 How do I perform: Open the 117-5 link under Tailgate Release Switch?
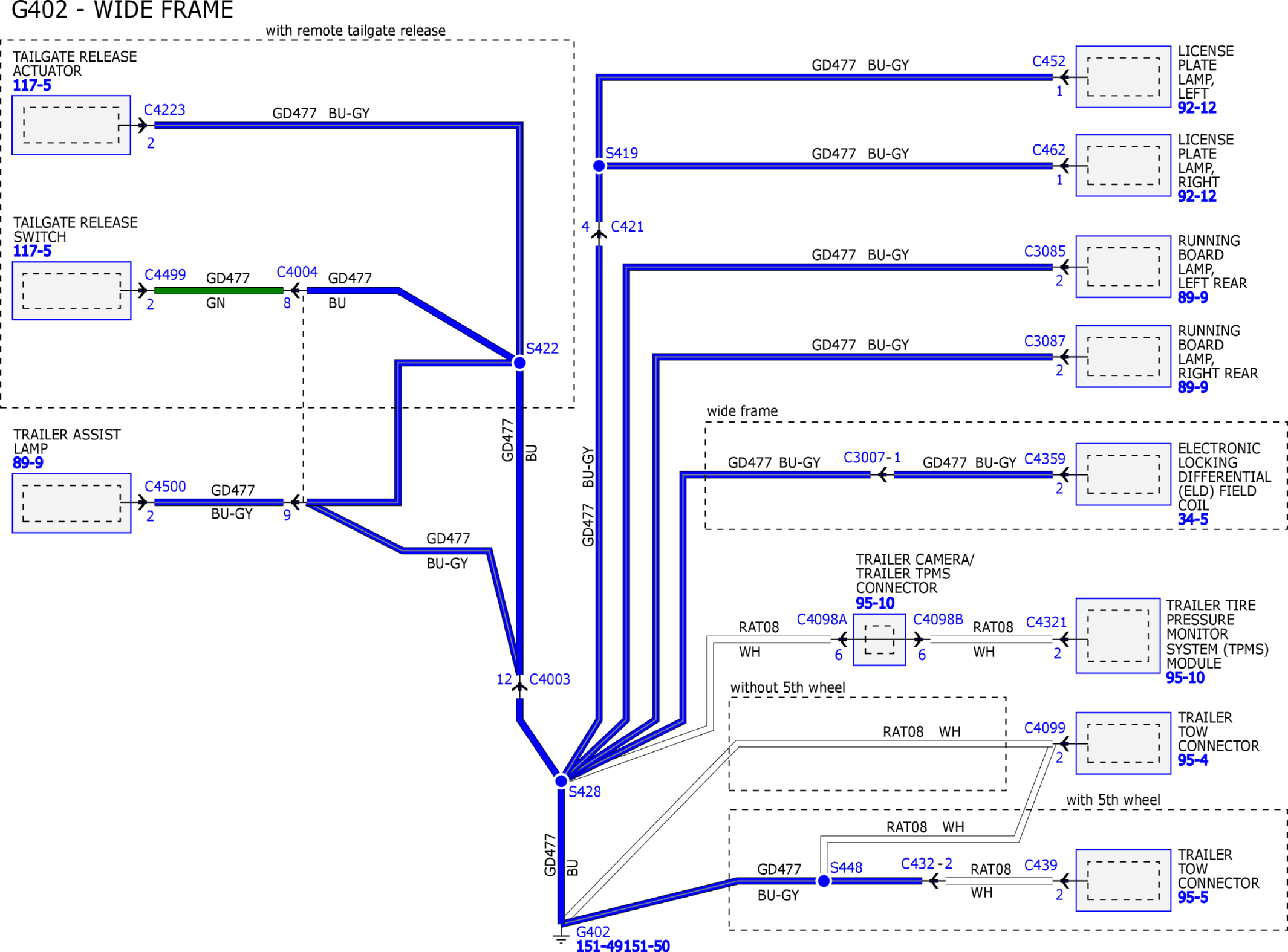32,251
